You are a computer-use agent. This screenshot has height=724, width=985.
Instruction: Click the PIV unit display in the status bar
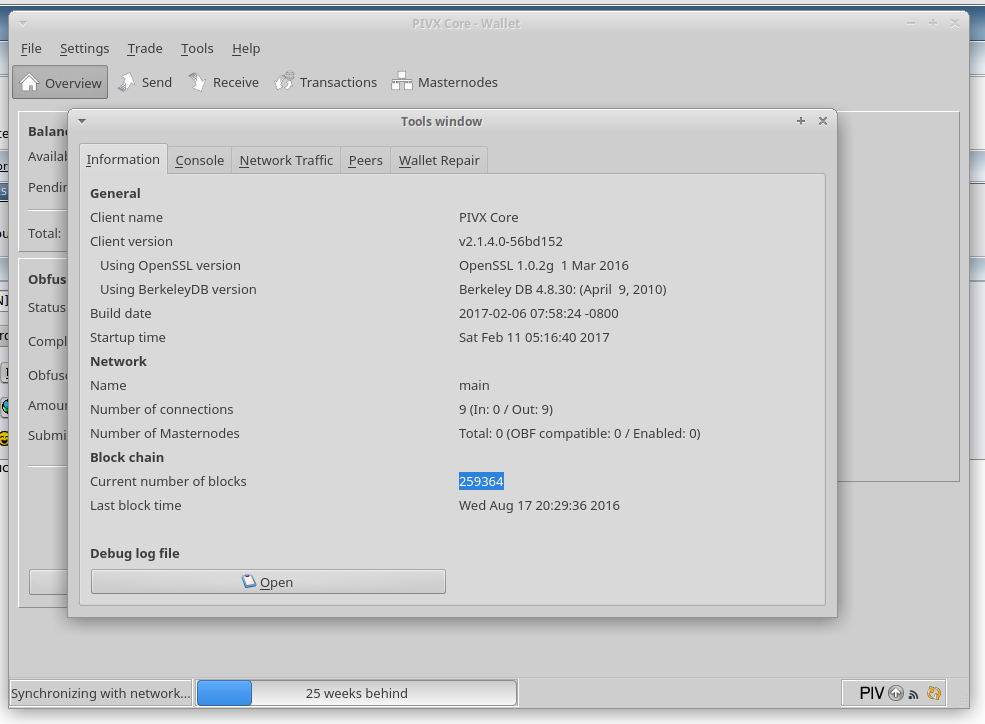pyautogui.click(x=871, y=693)
